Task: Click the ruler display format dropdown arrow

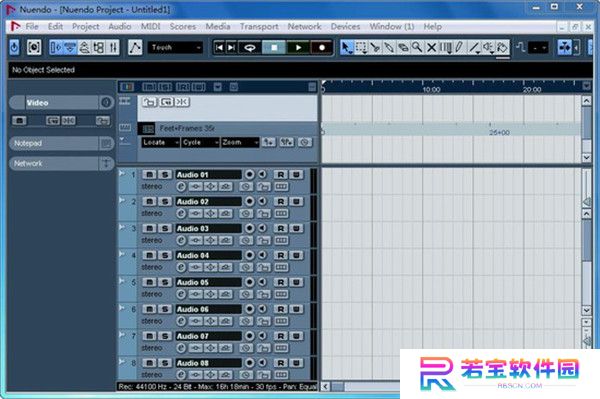Action: (586, 86)
